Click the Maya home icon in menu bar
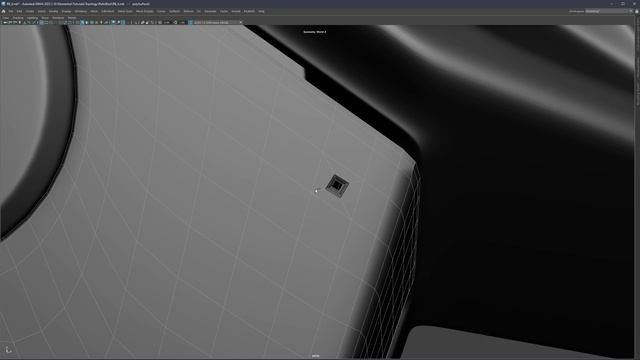The height and width of the screenshot is (360, 640). pyautogui.click(x=3, y=11)
